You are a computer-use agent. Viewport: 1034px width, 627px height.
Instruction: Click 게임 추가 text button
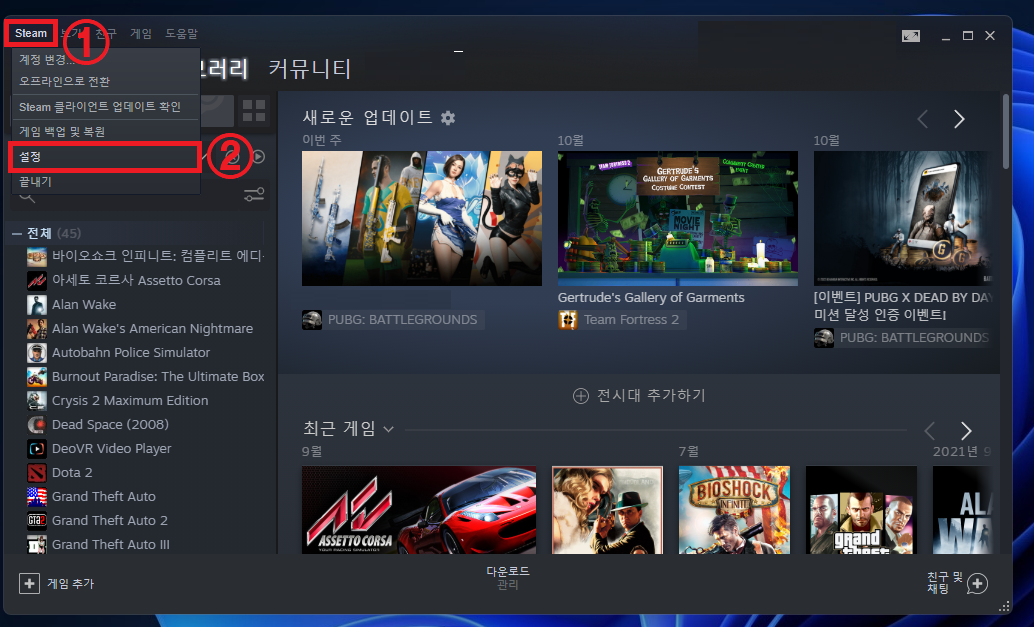71,583
